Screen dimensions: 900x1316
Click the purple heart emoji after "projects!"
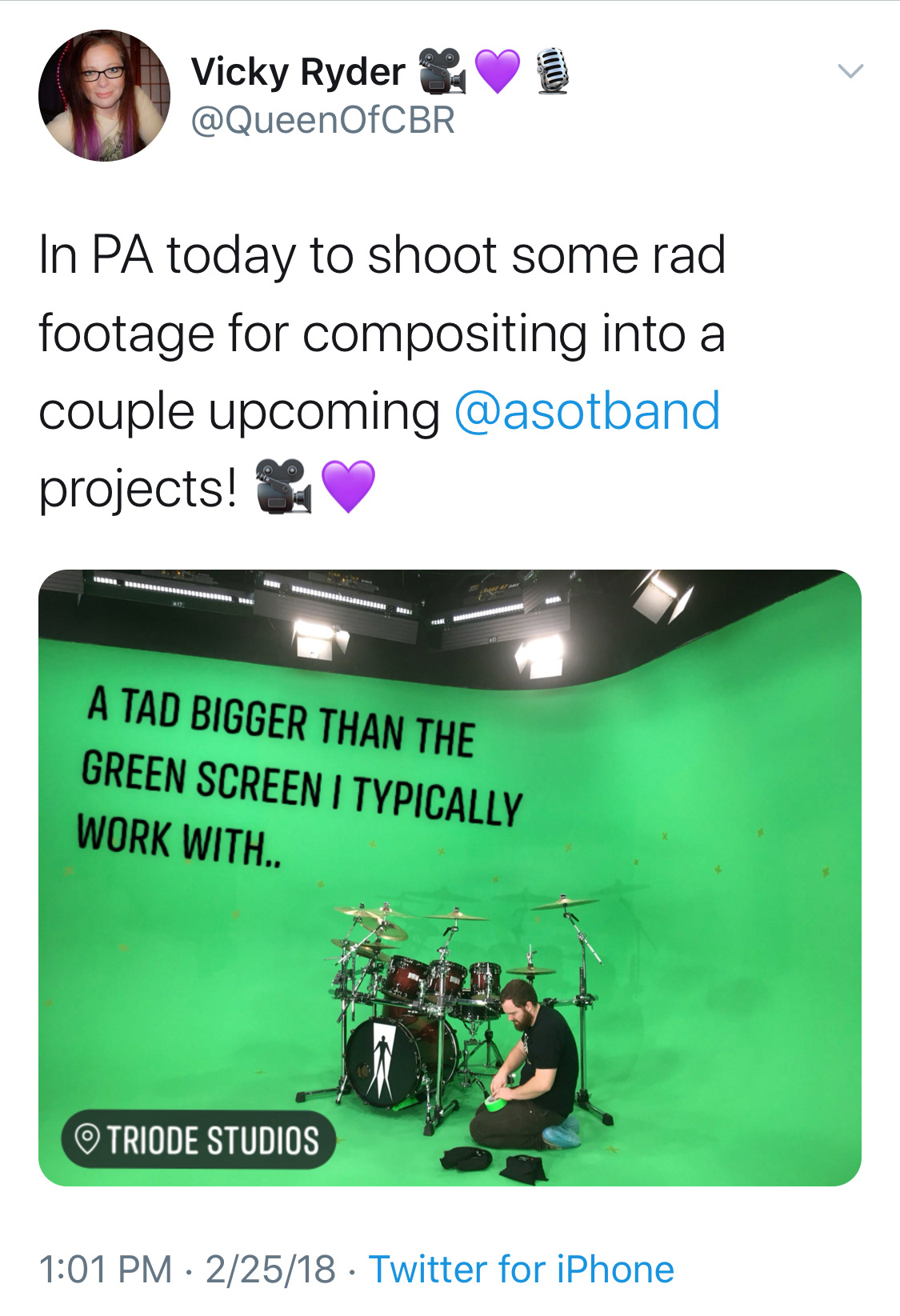[x=348, y=486]
